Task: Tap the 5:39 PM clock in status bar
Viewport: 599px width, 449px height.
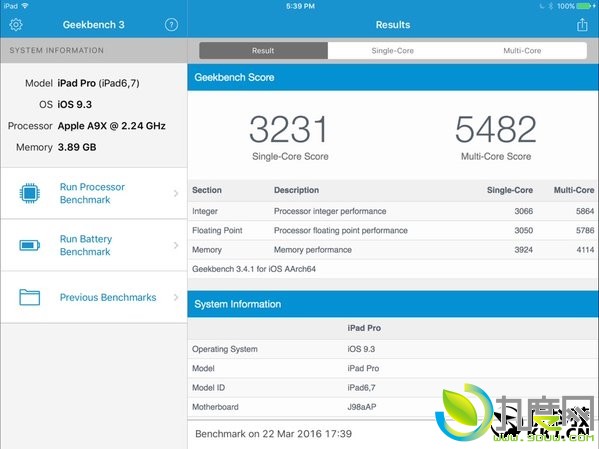Action: 300,6
